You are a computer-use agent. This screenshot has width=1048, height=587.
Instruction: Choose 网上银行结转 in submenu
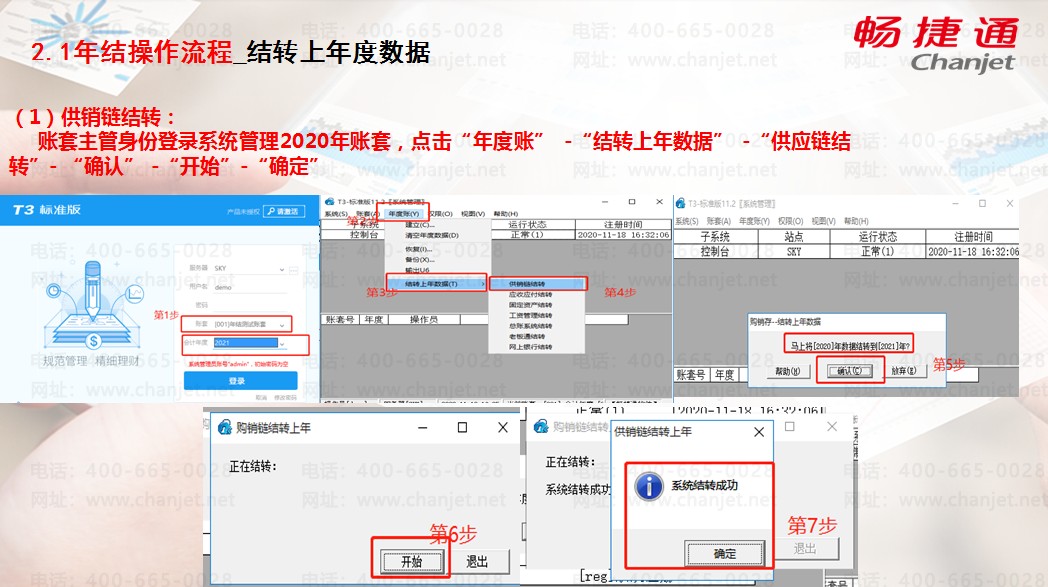[x=530, y=347]
